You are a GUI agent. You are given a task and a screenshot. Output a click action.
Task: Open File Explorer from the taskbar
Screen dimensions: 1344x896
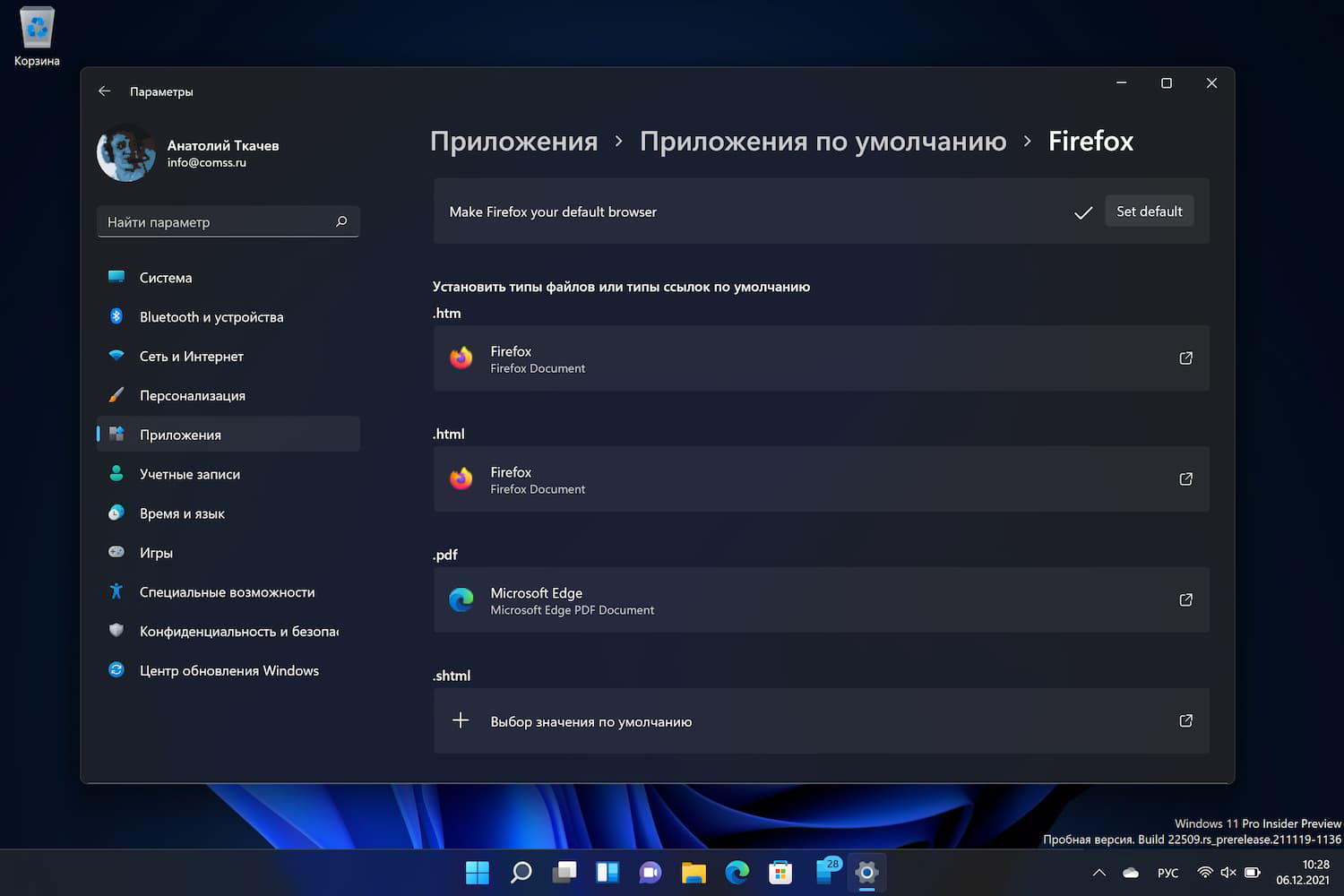coord(694,873)
